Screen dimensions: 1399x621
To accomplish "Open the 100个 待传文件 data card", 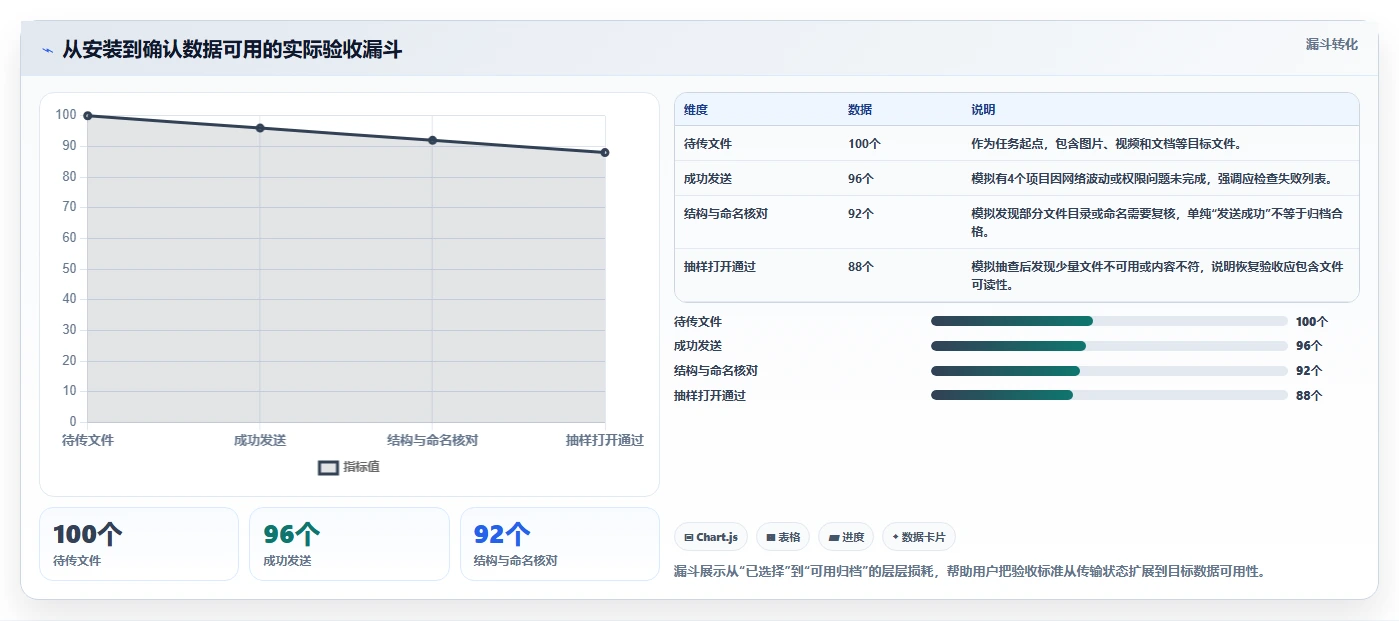I will coord(139,544).
